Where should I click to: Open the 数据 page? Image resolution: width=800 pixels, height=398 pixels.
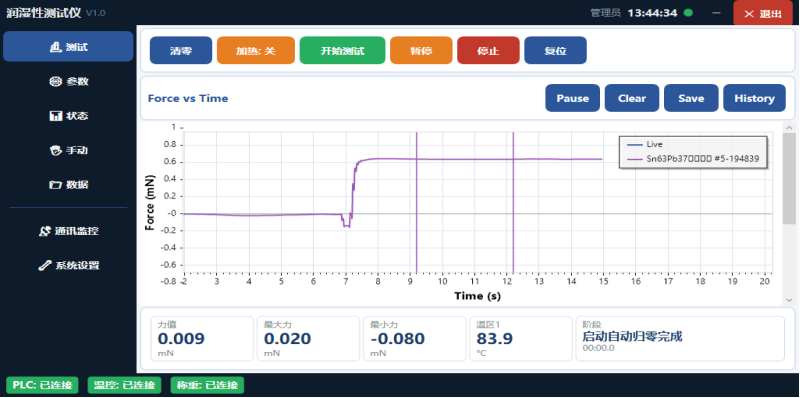(68, 185)
